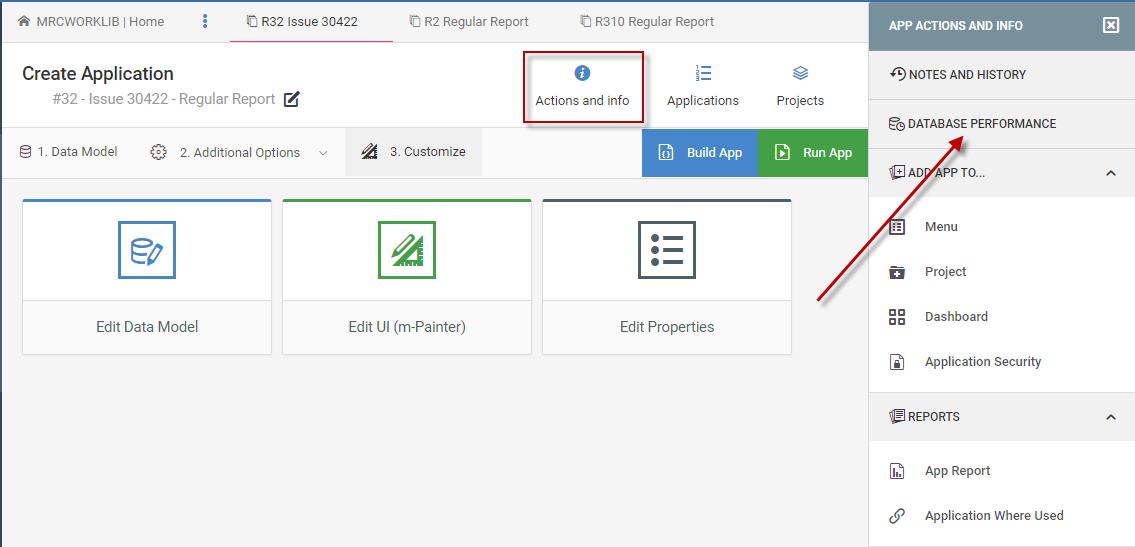The width and height of the screenshot is (1135, 547).
Task: Open the Edit Properties tile
Action: pyautogui.click(x=667, y=277)
